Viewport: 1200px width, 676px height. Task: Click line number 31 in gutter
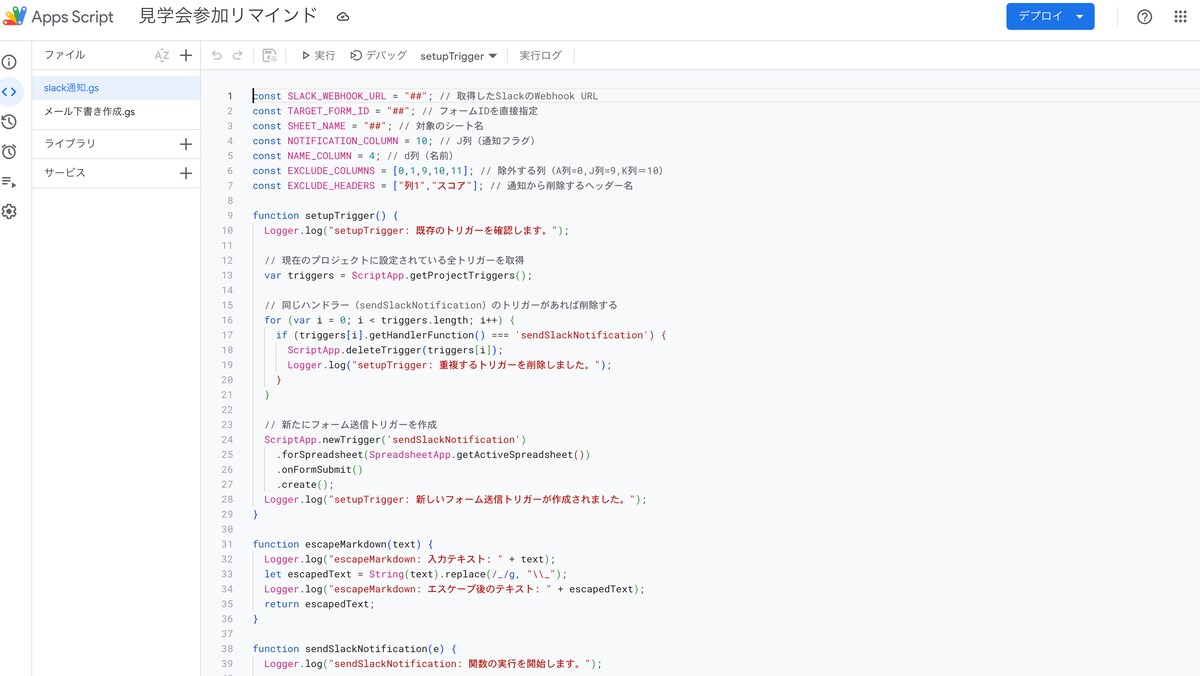(228, 544)
